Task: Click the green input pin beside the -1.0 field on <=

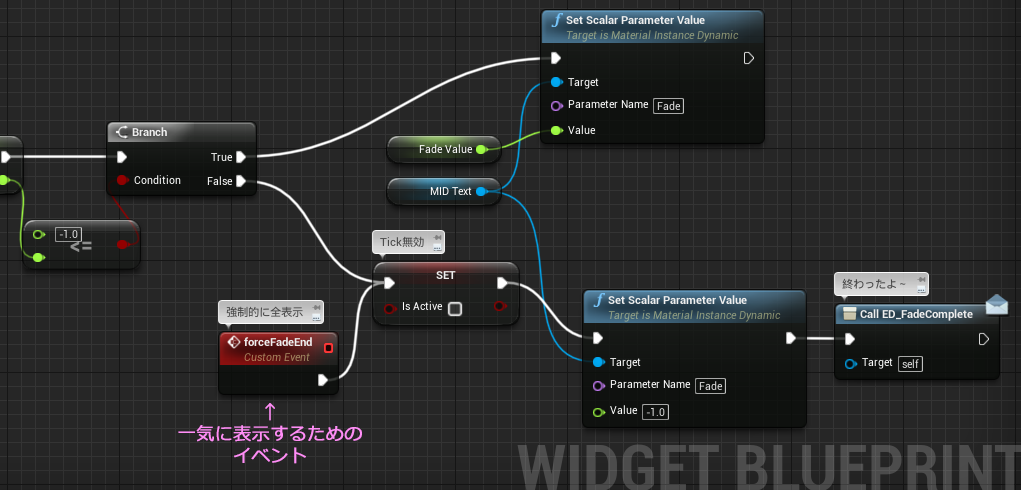Action: click(x=38, y=234)
